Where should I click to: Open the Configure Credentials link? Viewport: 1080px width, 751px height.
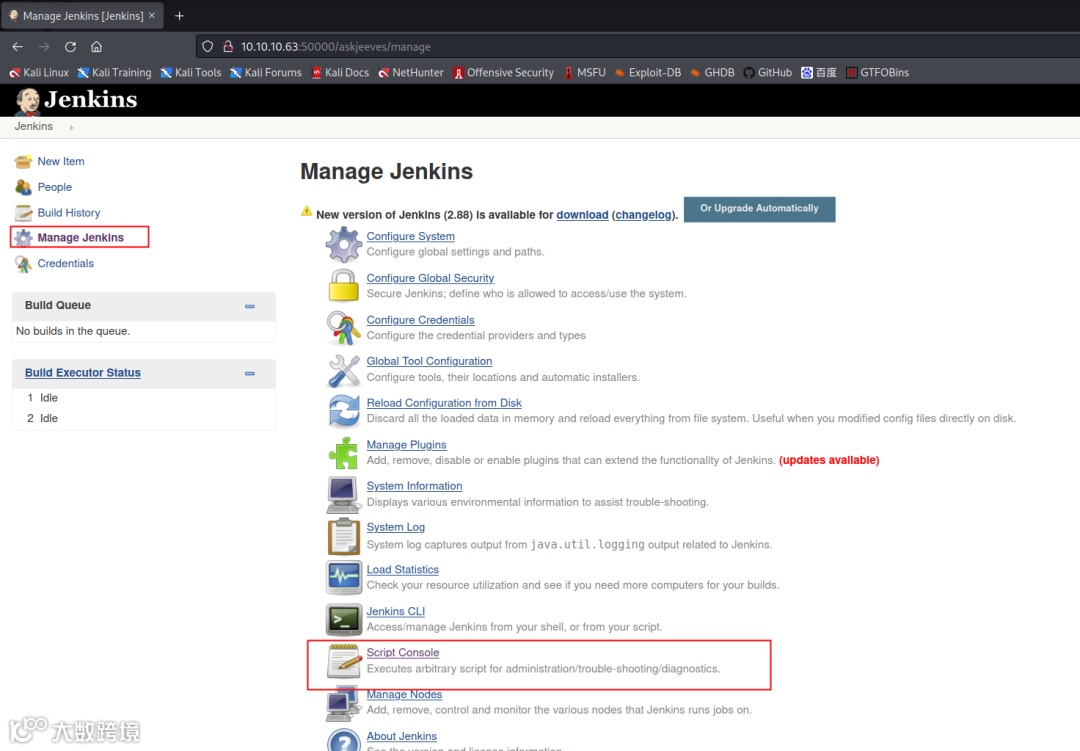[x=420, y=320]
